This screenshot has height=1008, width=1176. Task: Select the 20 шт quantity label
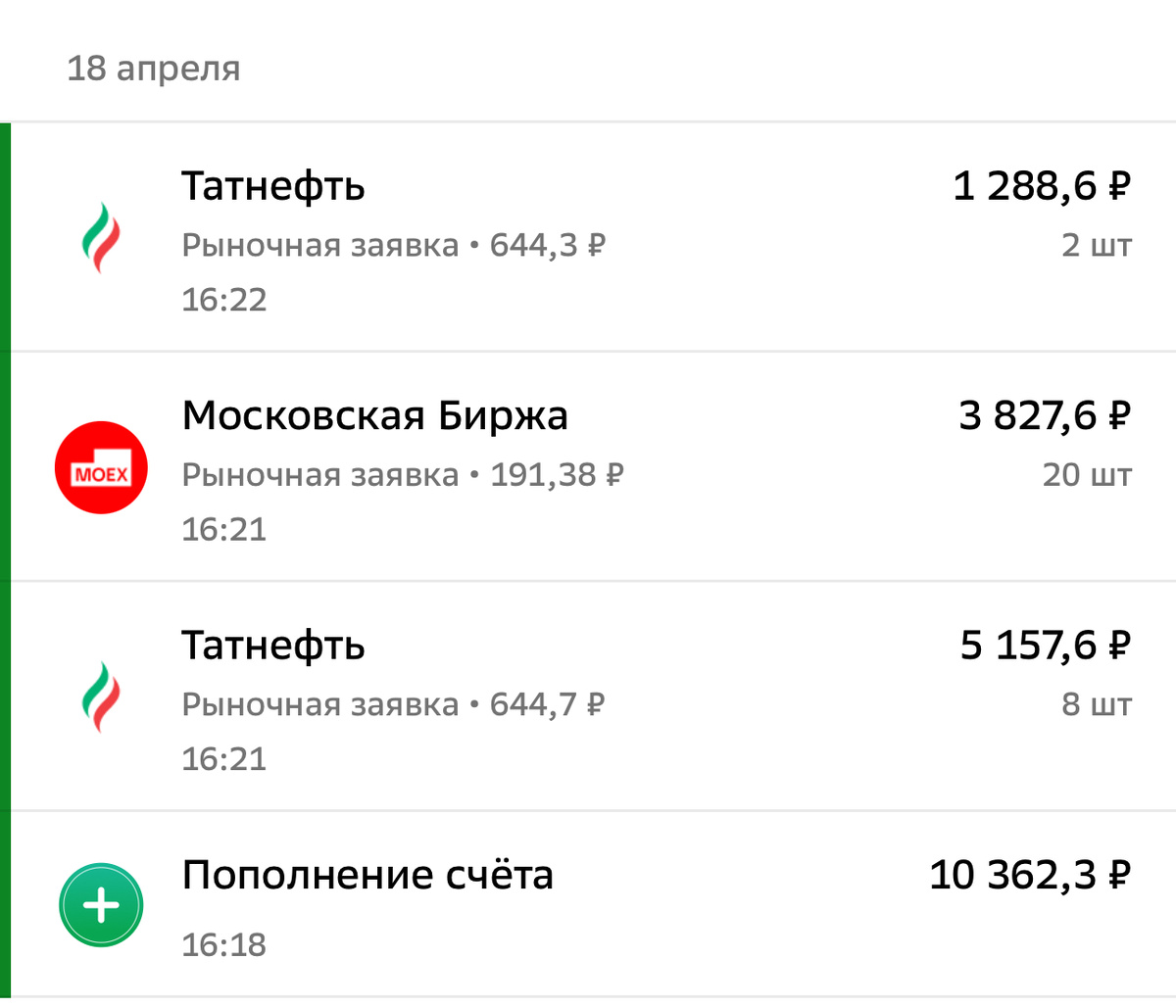1086,473
